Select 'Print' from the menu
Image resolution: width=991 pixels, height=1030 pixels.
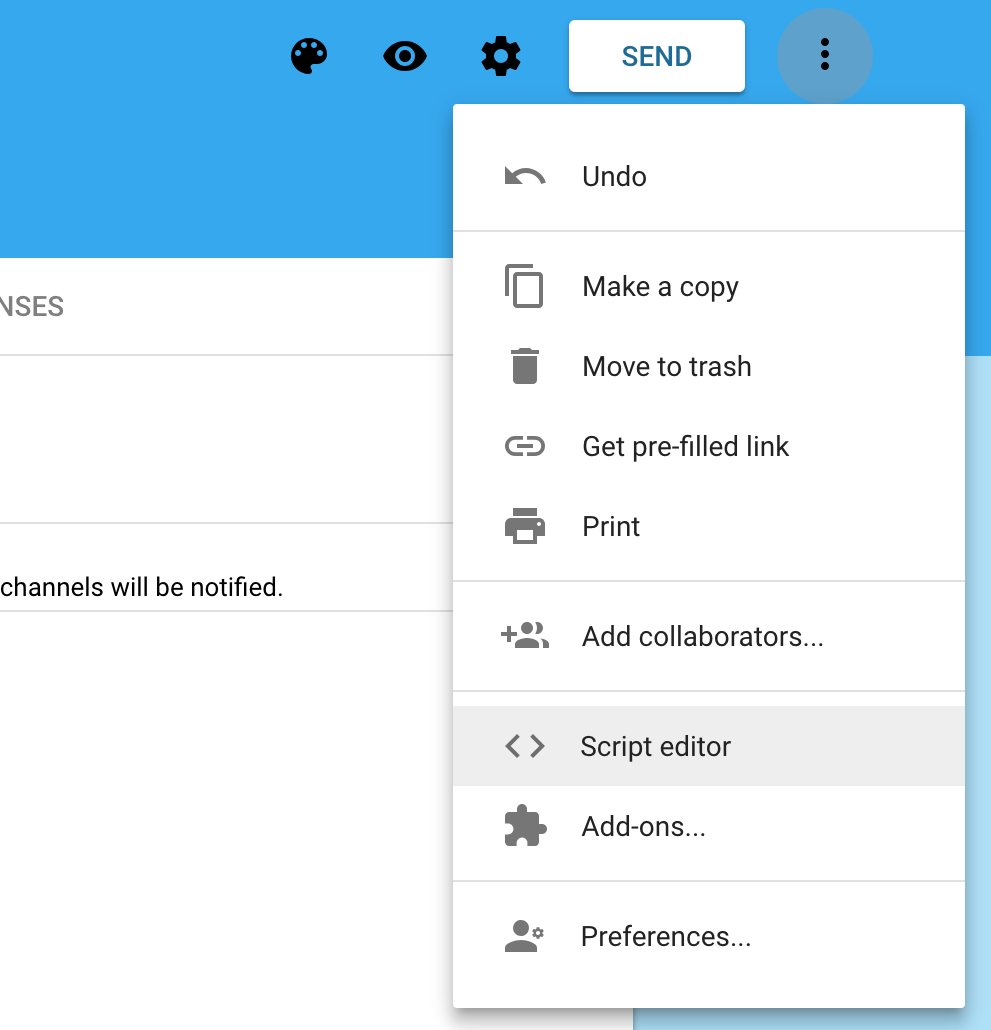point(611,527)
